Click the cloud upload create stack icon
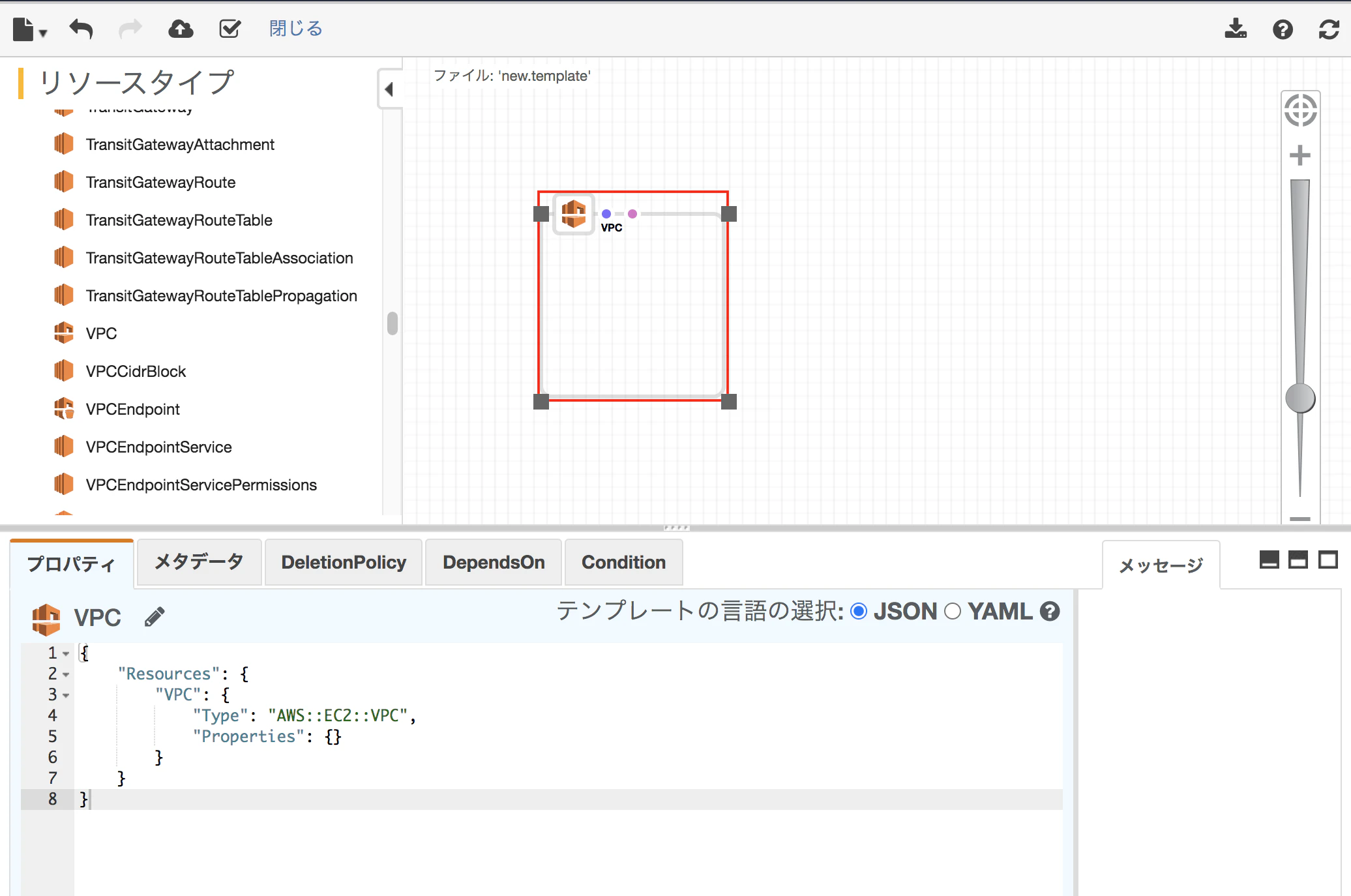The height and width of the screenshot is (896, 1351). tap(181, 29)
